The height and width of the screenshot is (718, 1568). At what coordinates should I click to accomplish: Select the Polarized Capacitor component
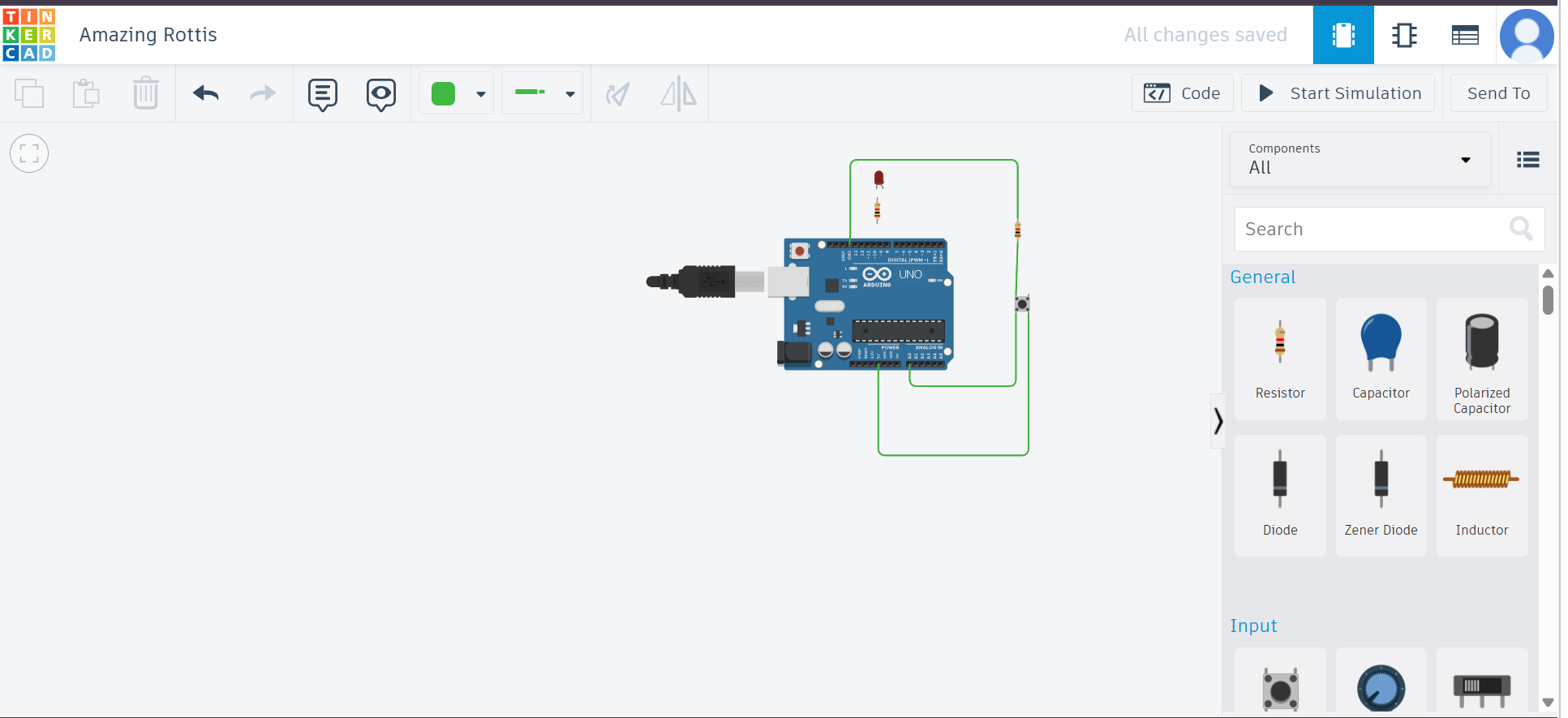tap(1482, 359)
